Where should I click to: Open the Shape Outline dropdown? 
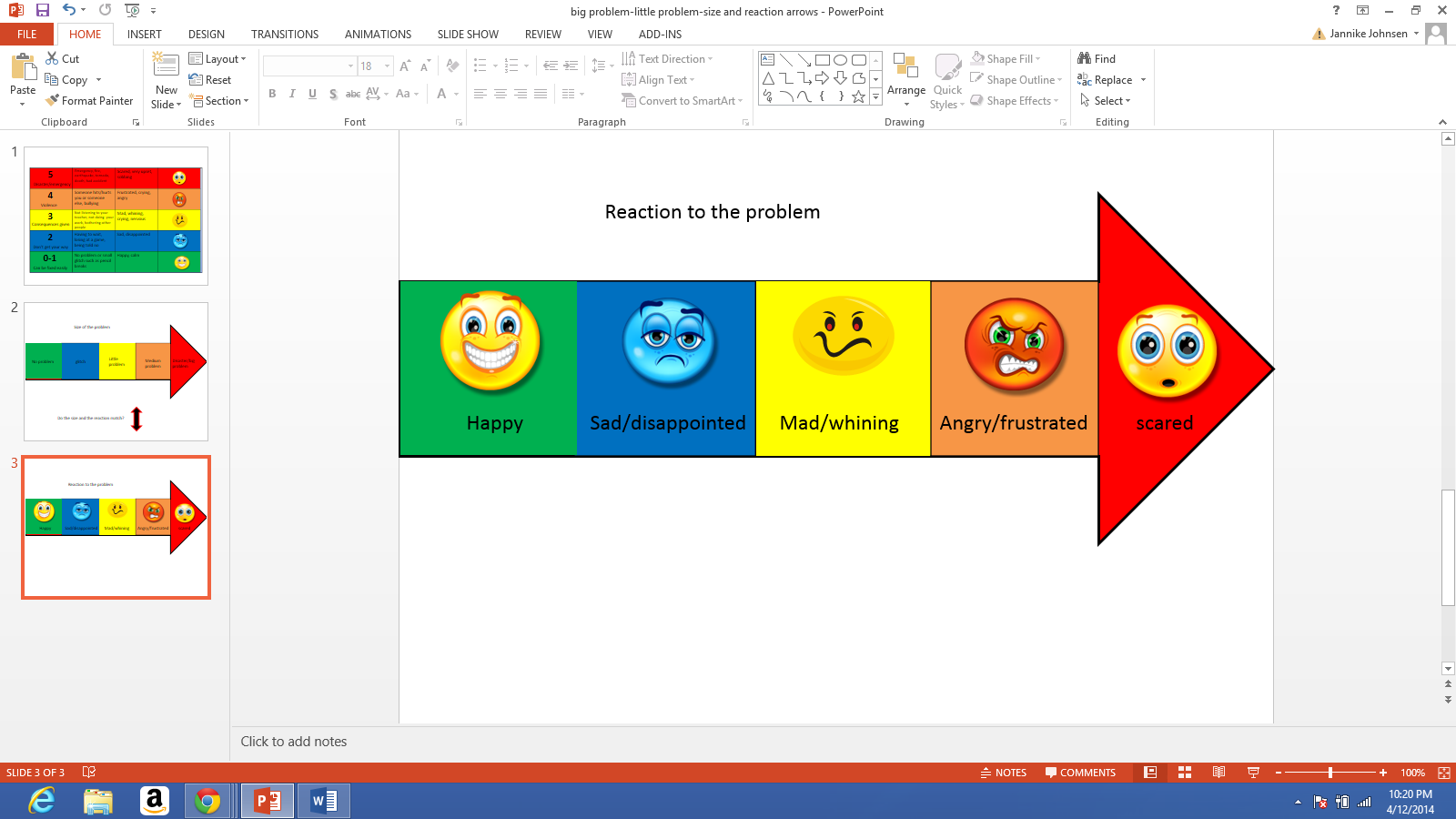(x=1016, y=80)
